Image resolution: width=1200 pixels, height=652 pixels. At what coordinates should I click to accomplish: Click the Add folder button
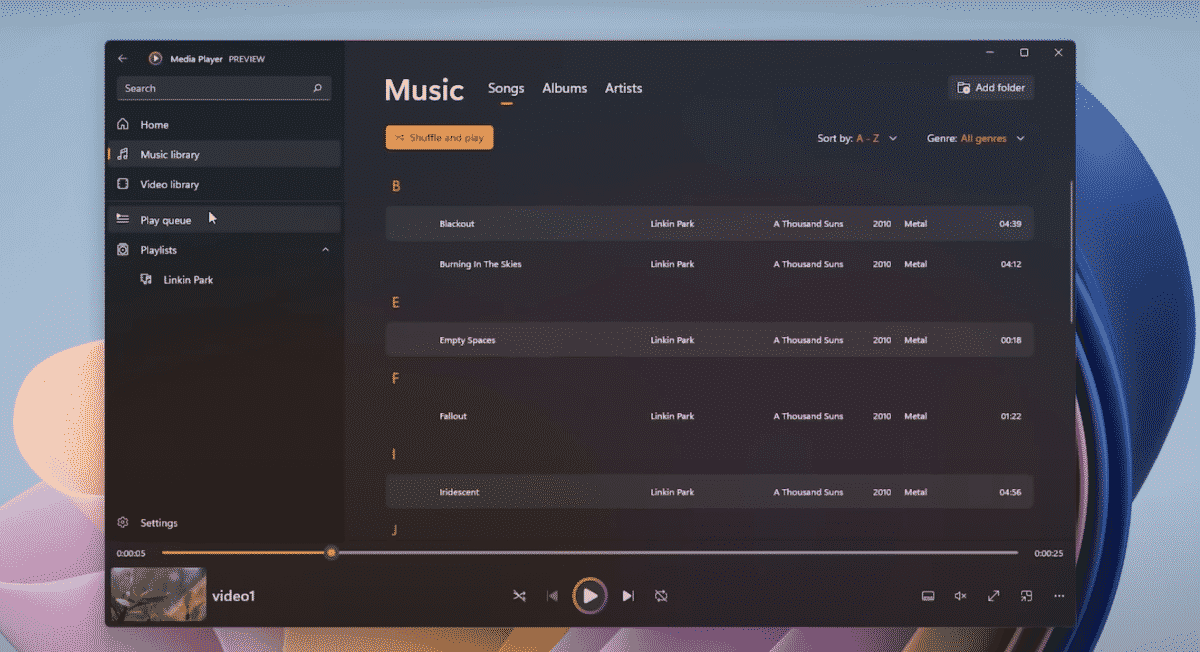(991, 88)
